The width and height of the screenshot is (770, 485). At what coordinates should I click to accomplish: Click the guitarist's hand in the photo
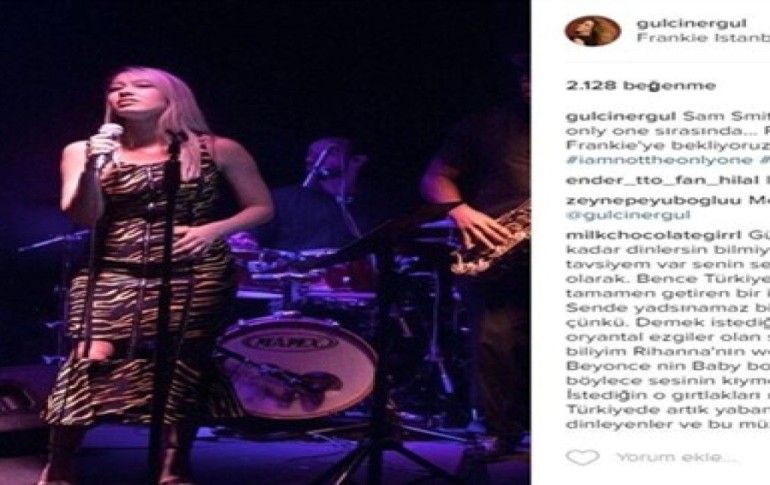coord(479,225)
